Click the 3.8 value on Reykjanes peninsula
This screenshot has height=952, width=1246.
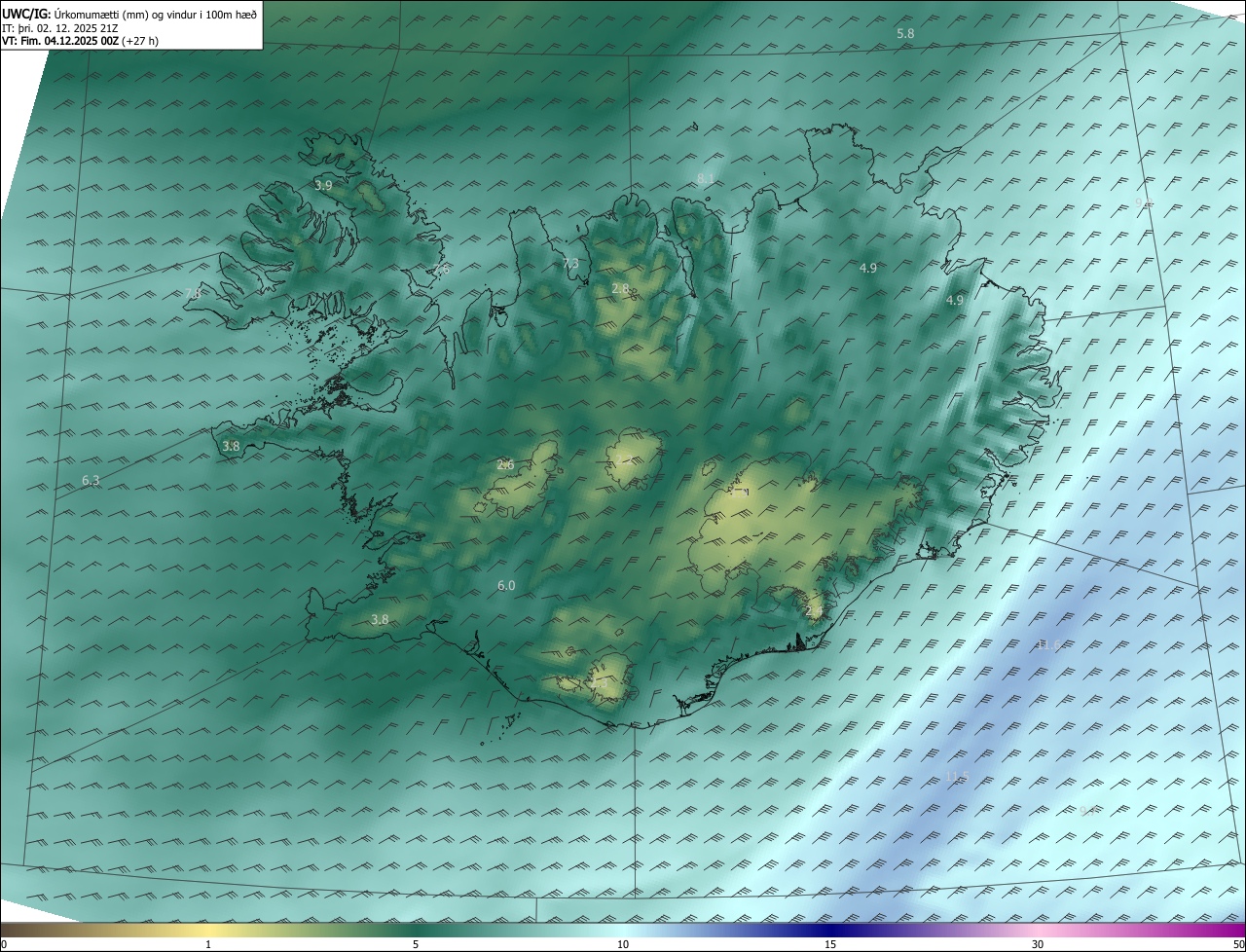380,619
